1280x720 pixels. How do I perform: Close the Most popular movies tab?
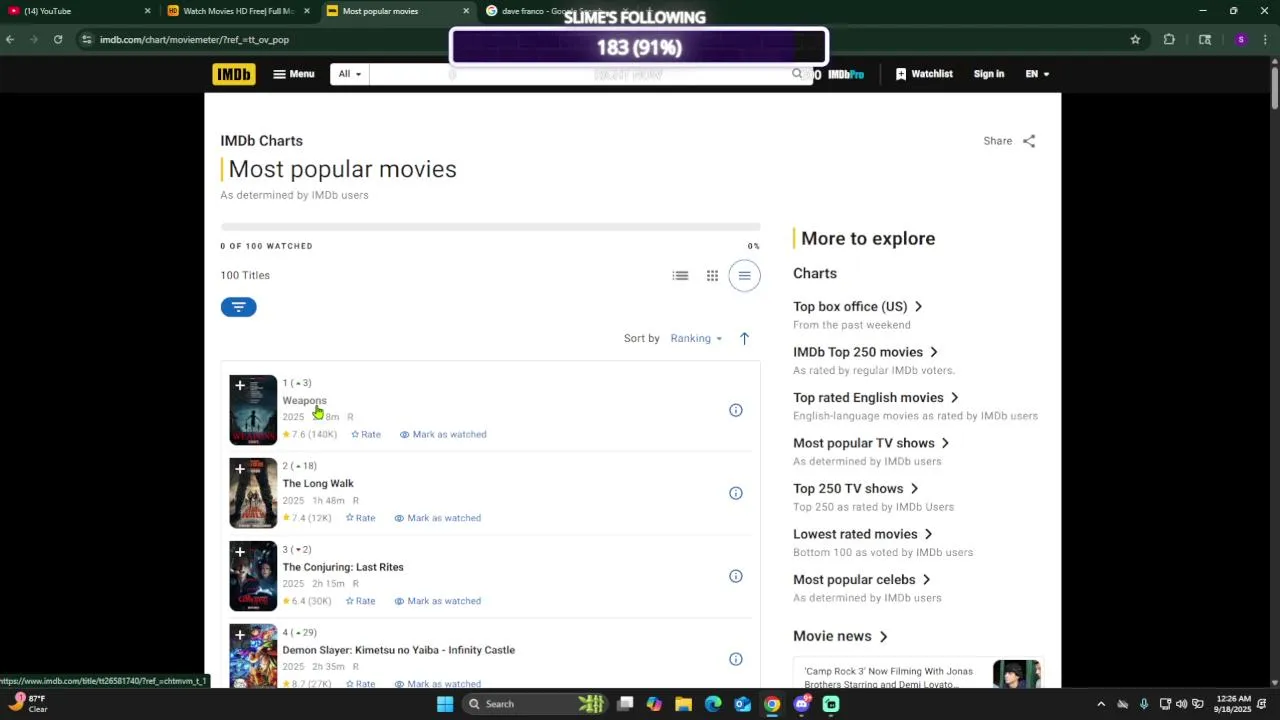[466, 11]
